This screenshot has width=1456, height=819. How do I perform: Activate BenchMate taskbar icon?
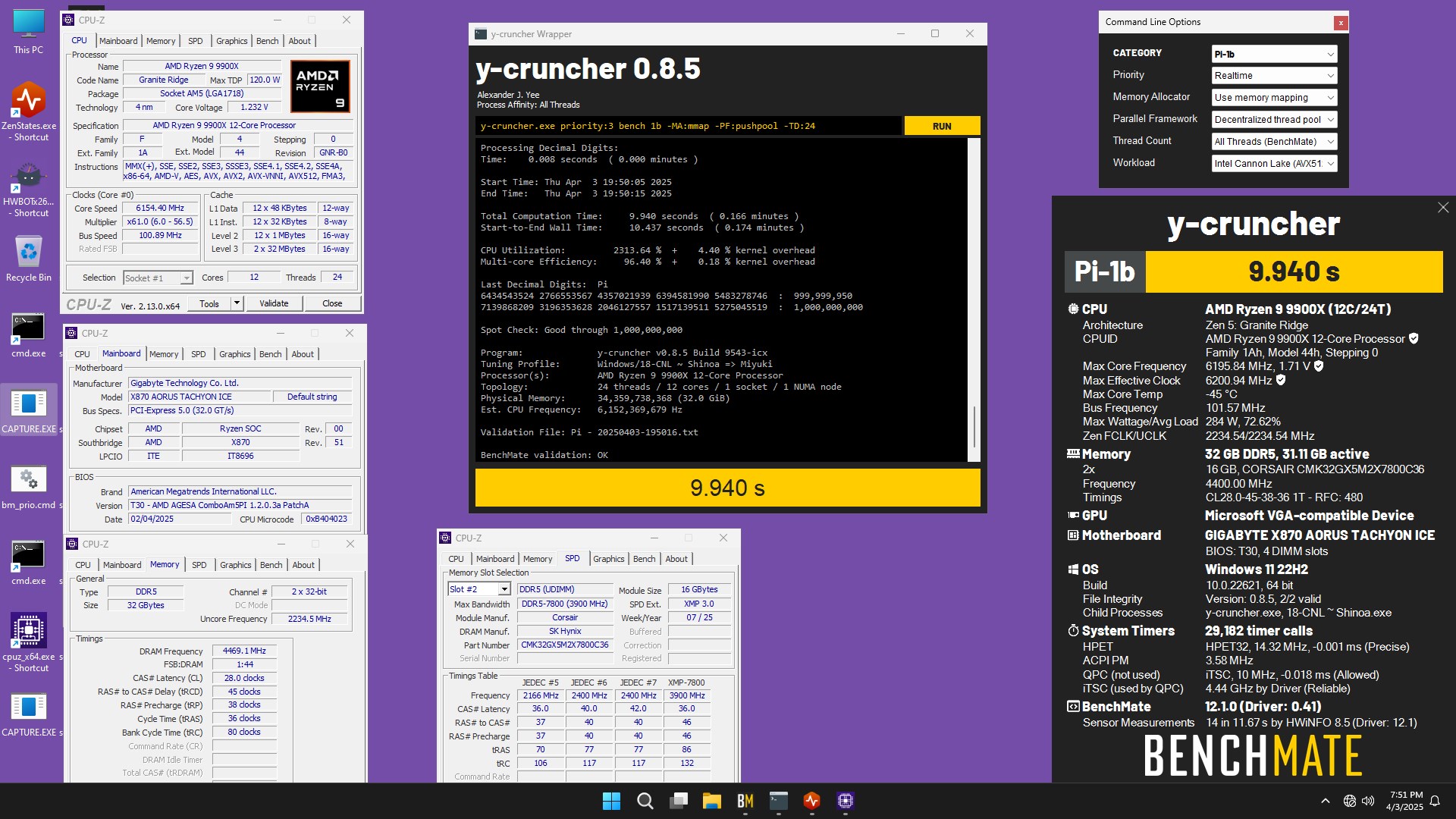[745, 801]
